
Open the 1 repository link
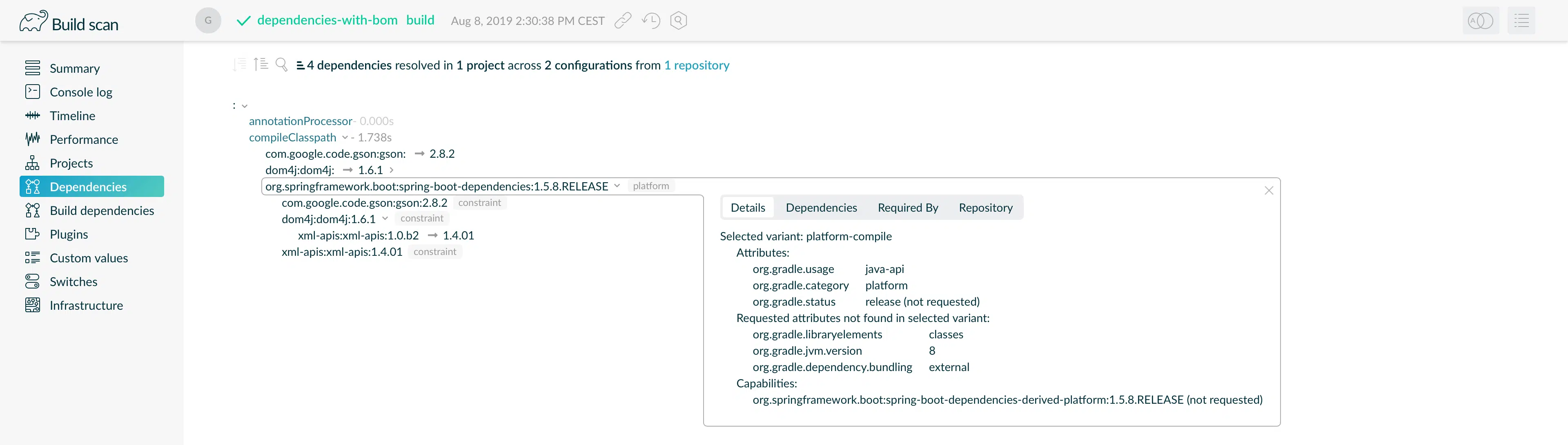[696, 65]
